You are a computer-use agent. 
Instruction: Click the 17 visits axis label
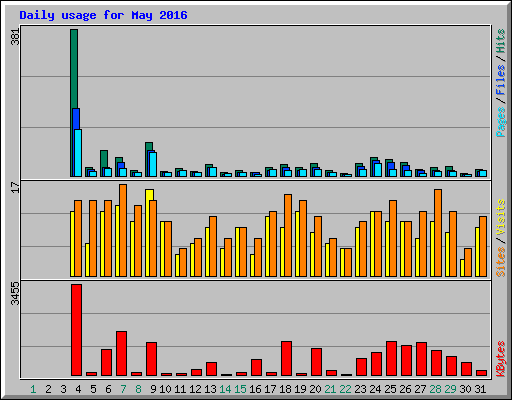15,187
